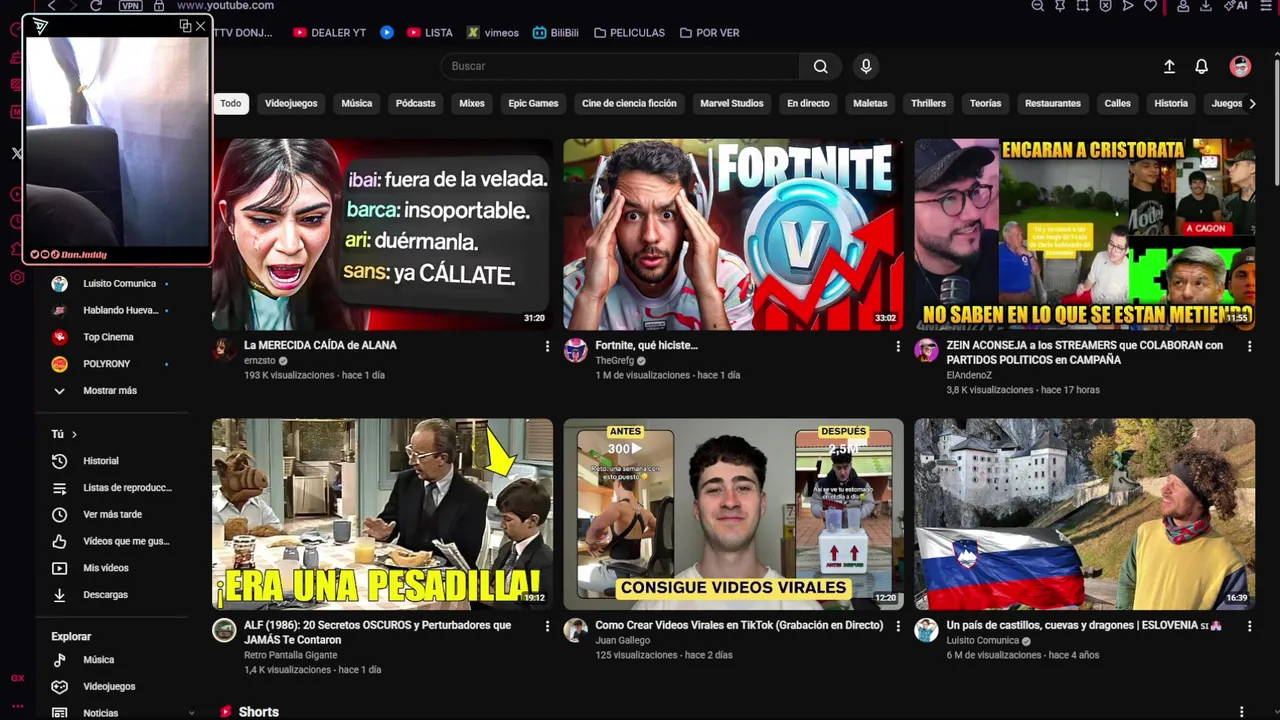Open options menu for ZEIN ACONSEJA video
Screen dimensions: 1280x720
point(1249,346)
